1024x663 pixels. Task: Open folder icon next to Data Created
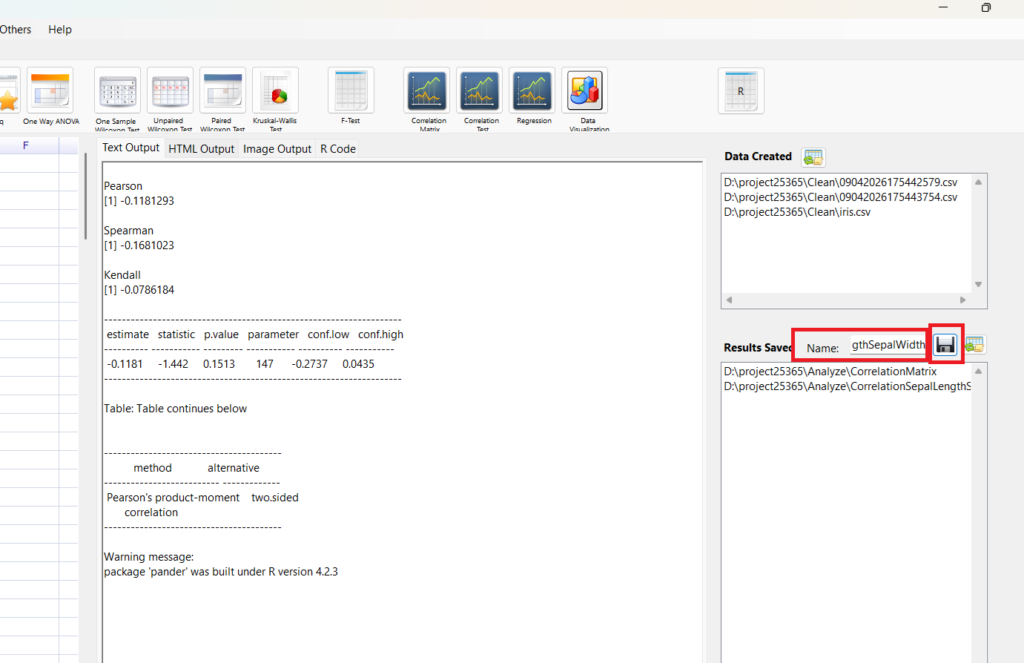[813, 157]
